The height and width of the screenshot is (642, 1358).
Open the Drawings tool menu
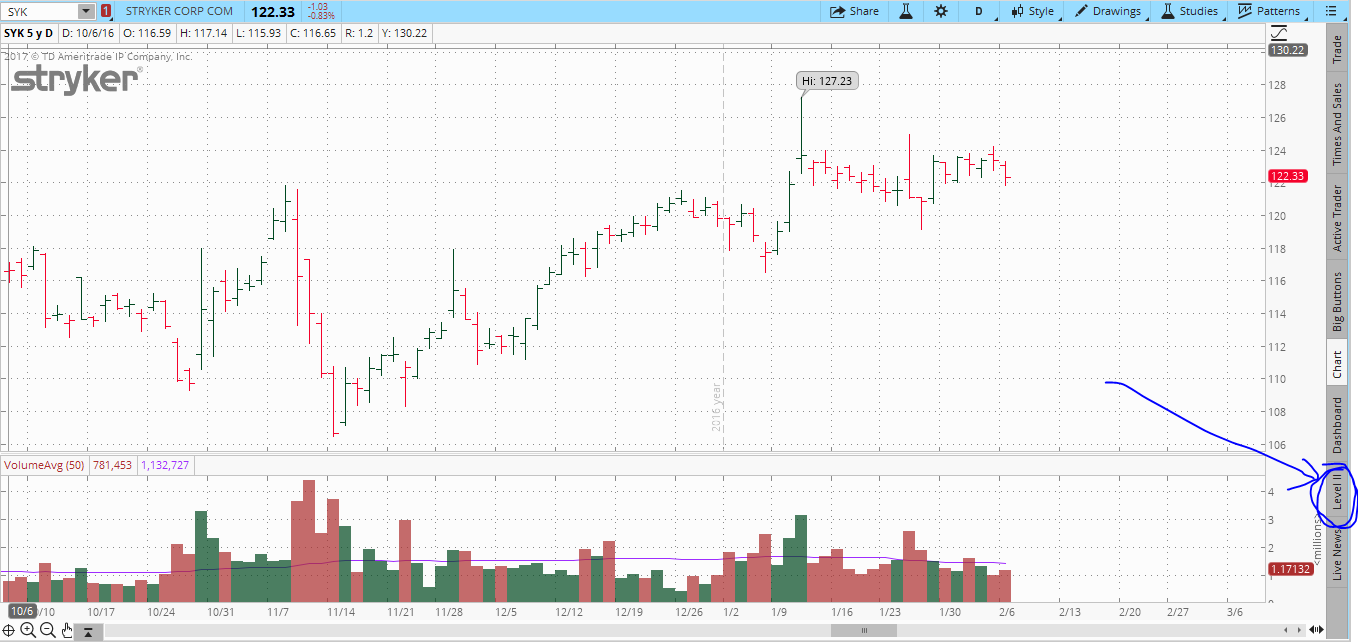1107,11
